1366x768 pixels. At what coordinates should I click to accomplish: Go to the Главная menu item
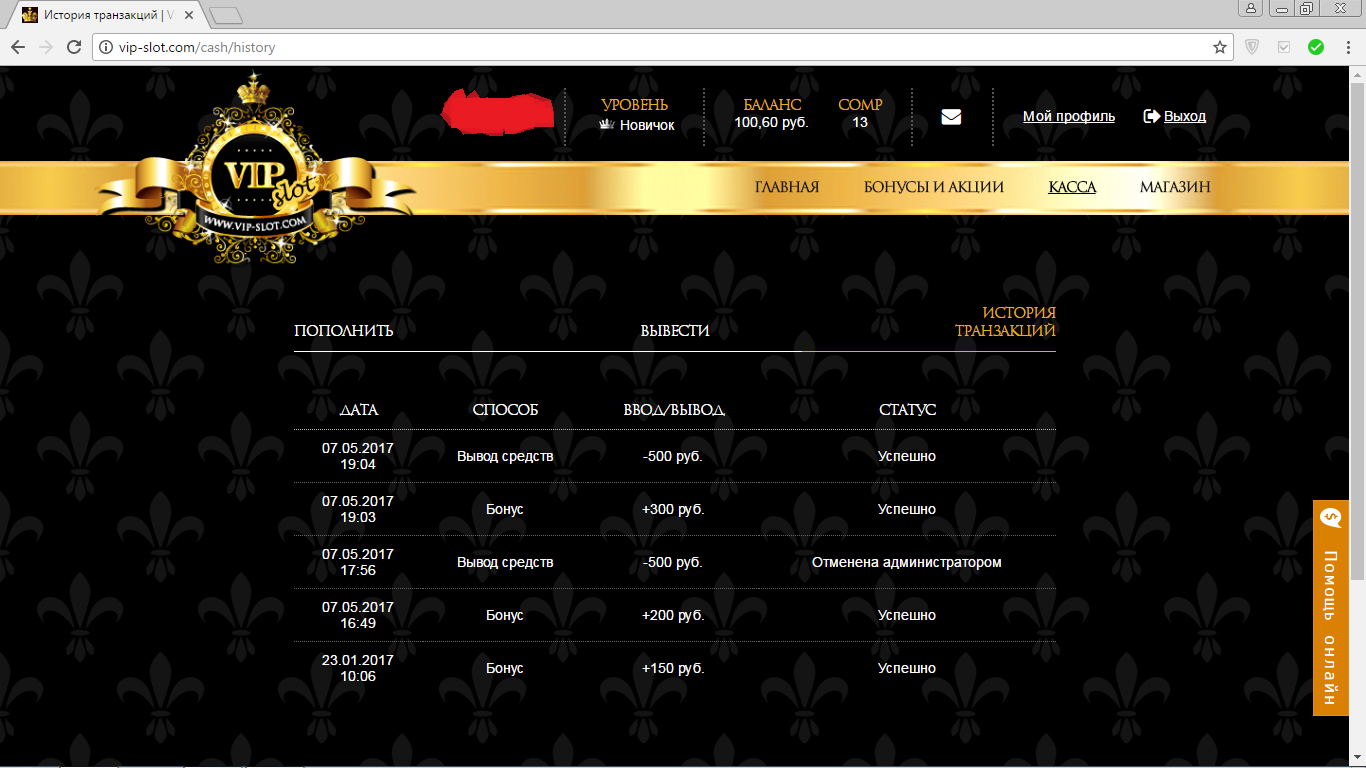786,187
